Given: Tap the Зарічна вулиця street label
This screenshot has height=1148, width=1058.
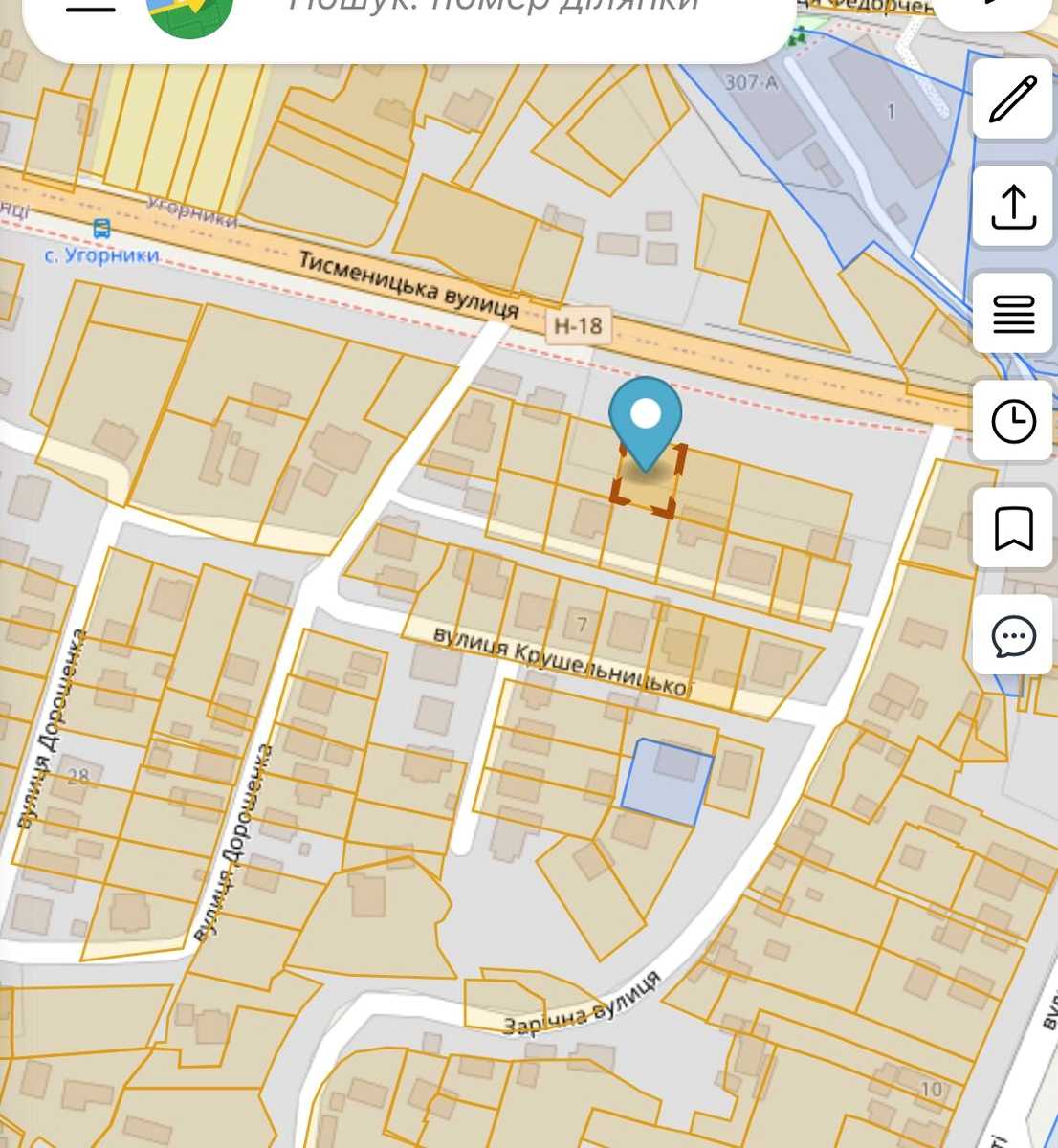Looking at the screenshot, I should pyautogui.click(x=582, y=1004).
